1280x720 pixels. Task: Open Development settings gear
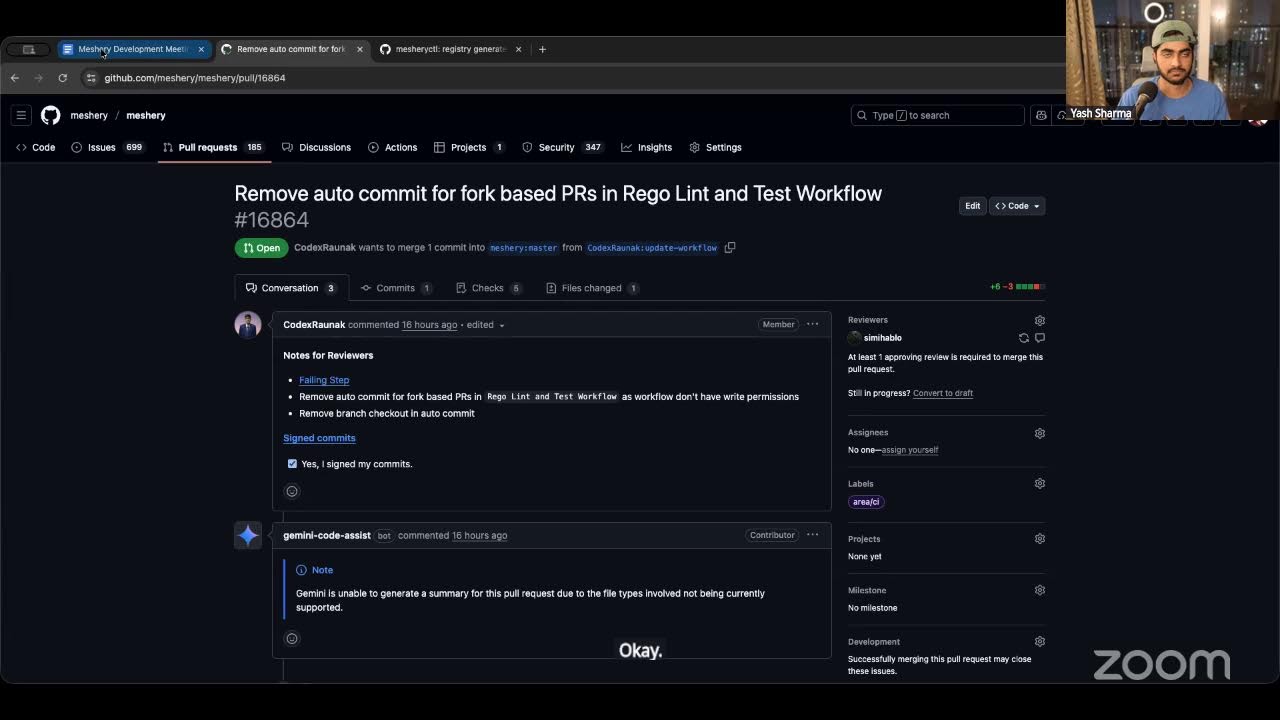coord(1040,642)
